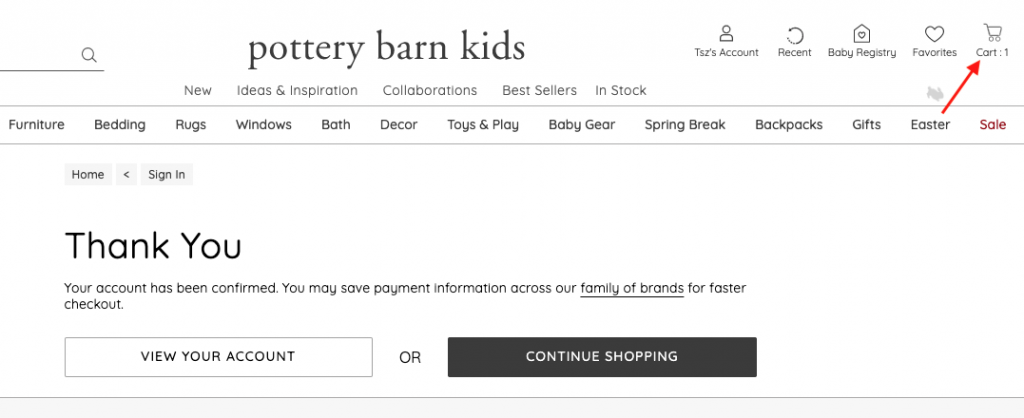Go to the Sale category
The width and height of the screenshot is (1024, 418).
[993, 125]
